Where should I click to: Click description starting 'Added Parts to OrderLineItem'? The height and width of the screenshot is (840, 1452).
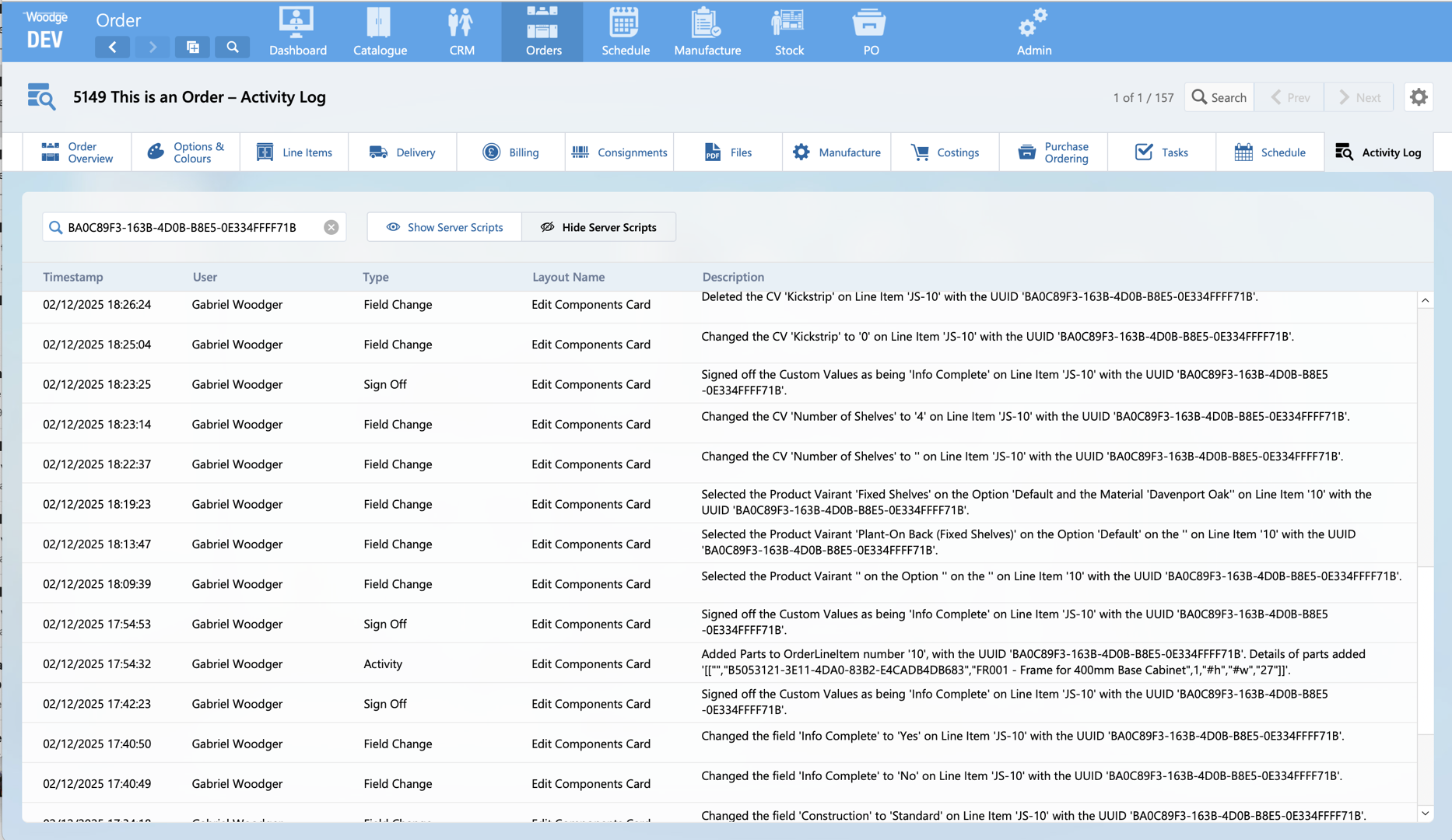1033,662
